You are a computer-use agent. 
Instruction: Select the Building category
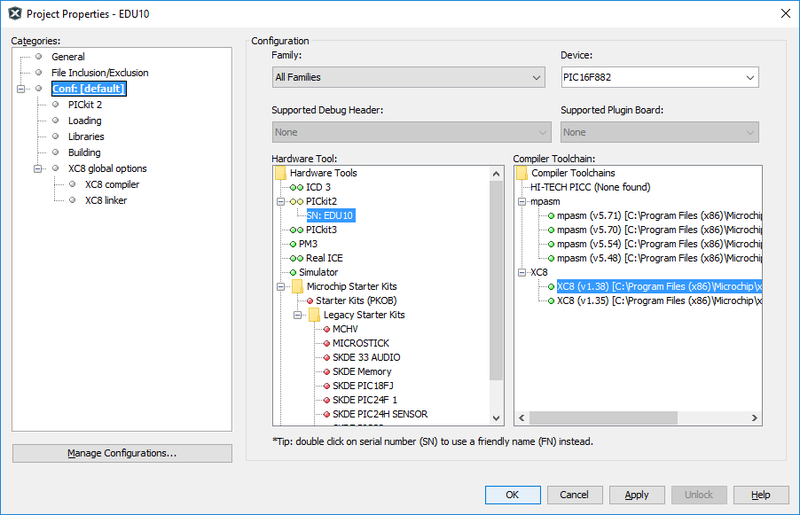point(84,152)
